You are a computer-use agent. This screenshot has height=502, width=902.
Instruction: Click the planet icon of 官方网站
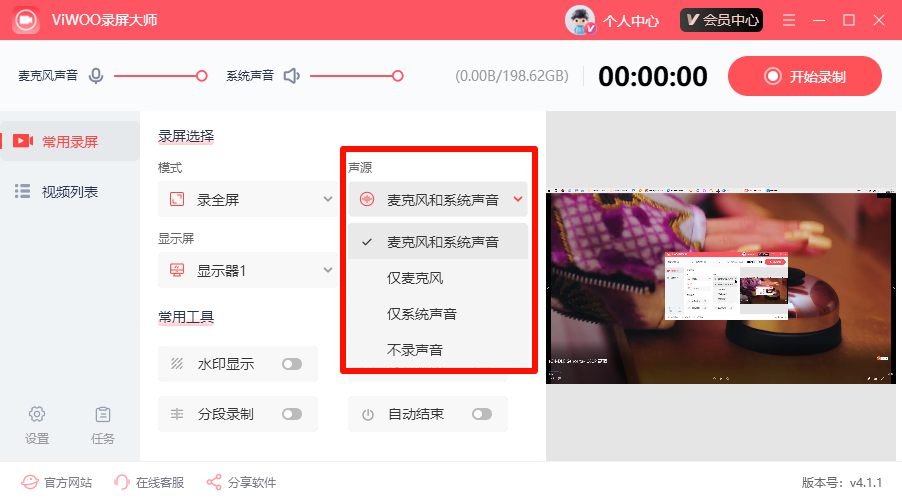(x=30, y=482)
